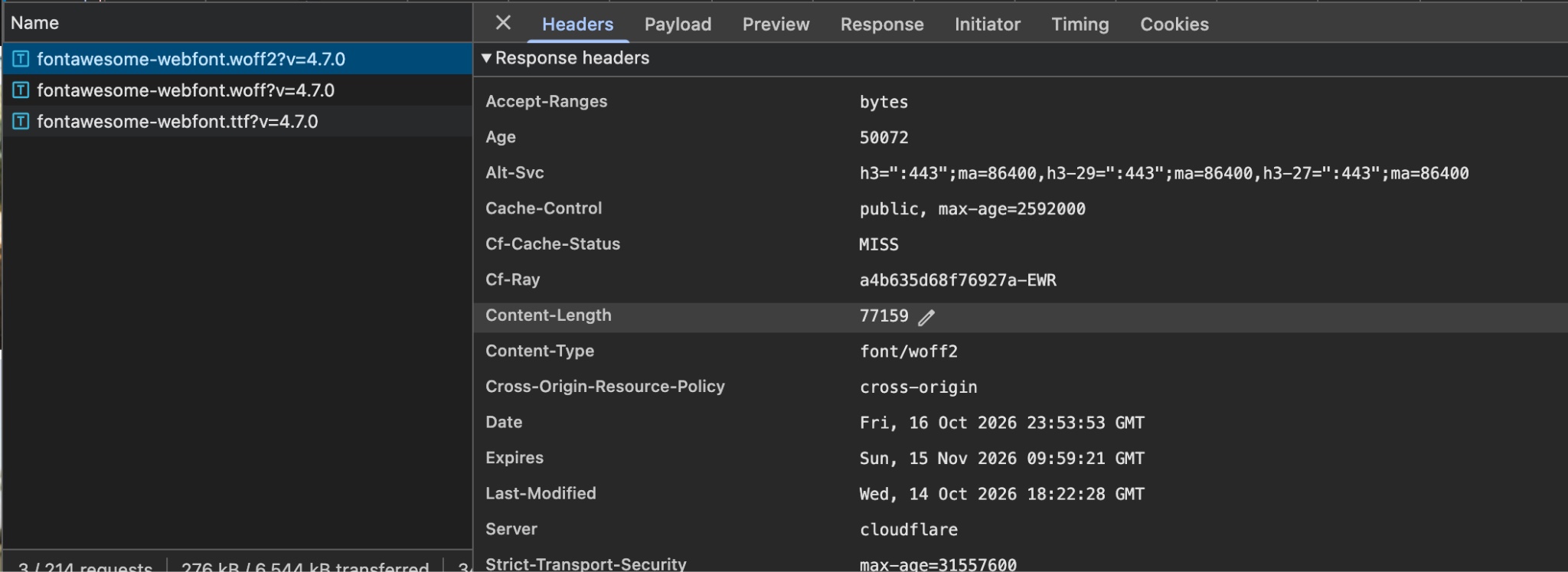Click value public, max-age=2592000
Viewport: 1568px width, 572px height.
972,209
